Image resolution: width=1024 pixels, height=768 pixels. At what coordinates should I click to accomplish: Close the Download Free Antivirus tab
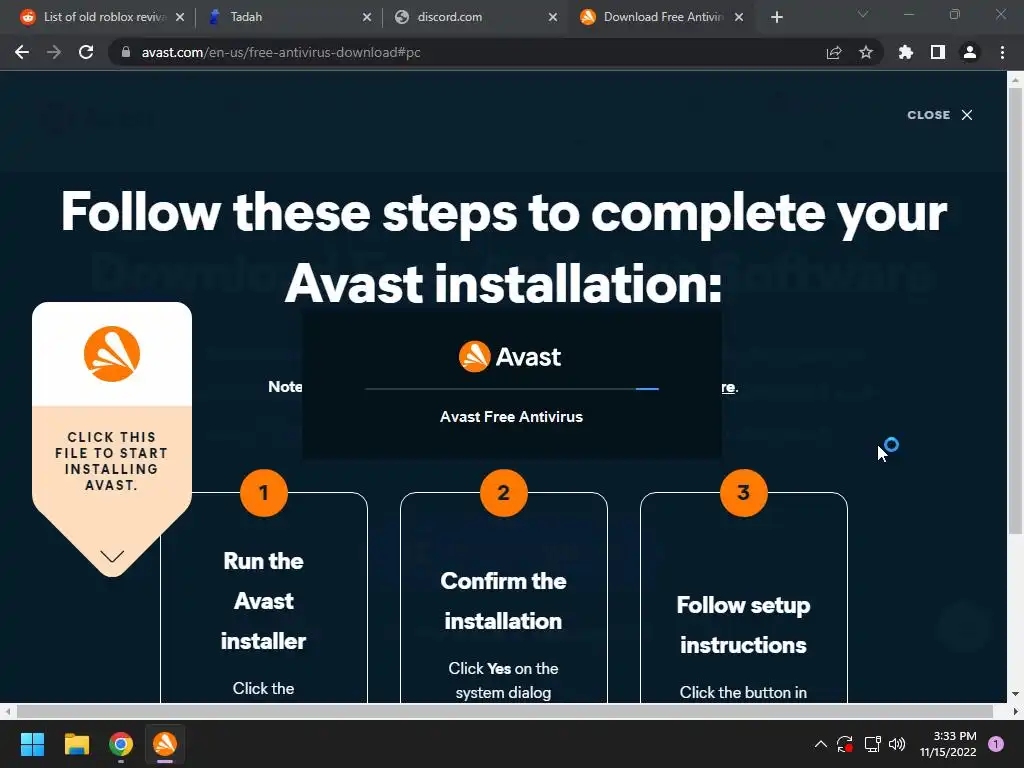click(739, 17)
